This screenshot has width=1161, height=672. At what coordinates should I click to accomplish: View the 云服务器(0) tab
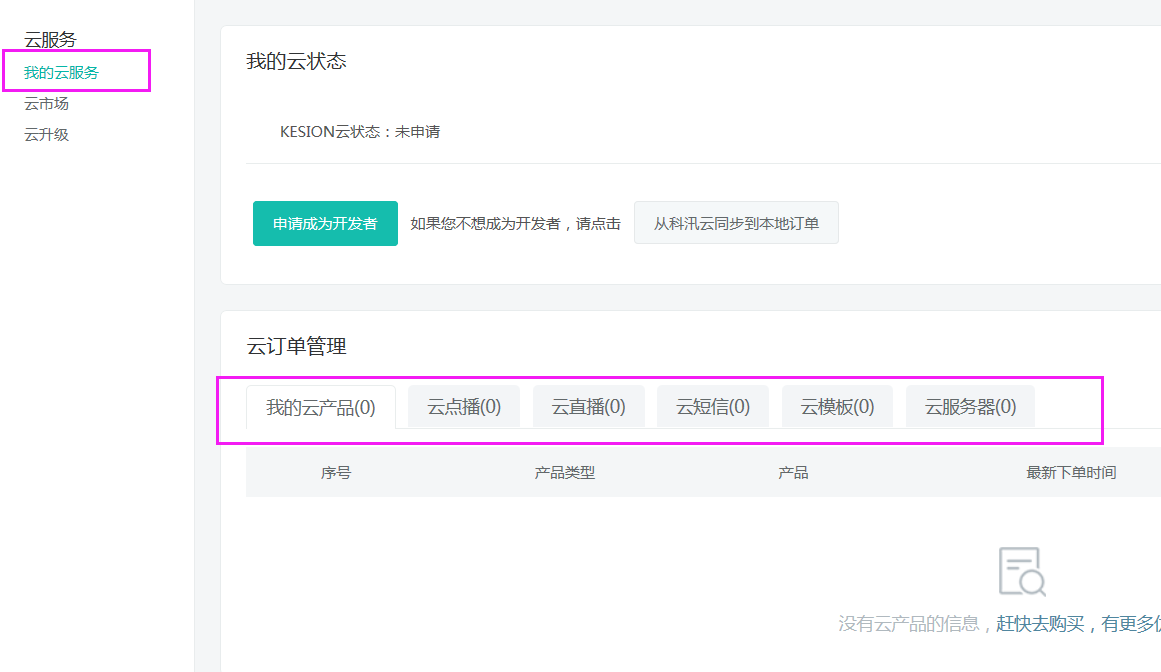click(x=970, y=407)
